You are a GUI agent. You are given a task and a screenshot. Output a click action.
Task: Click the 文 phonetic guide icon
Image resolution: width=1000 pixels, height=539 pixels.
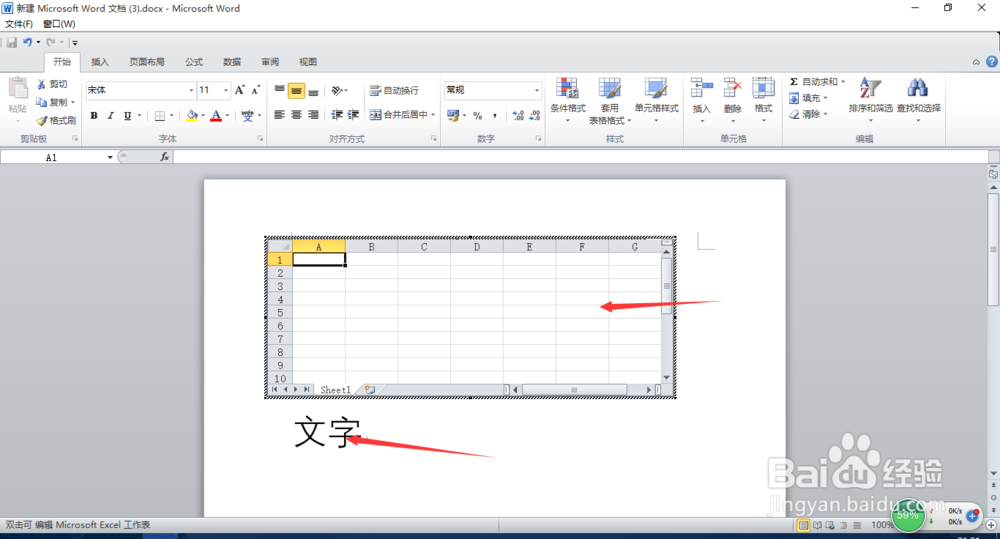coord(247,115)
